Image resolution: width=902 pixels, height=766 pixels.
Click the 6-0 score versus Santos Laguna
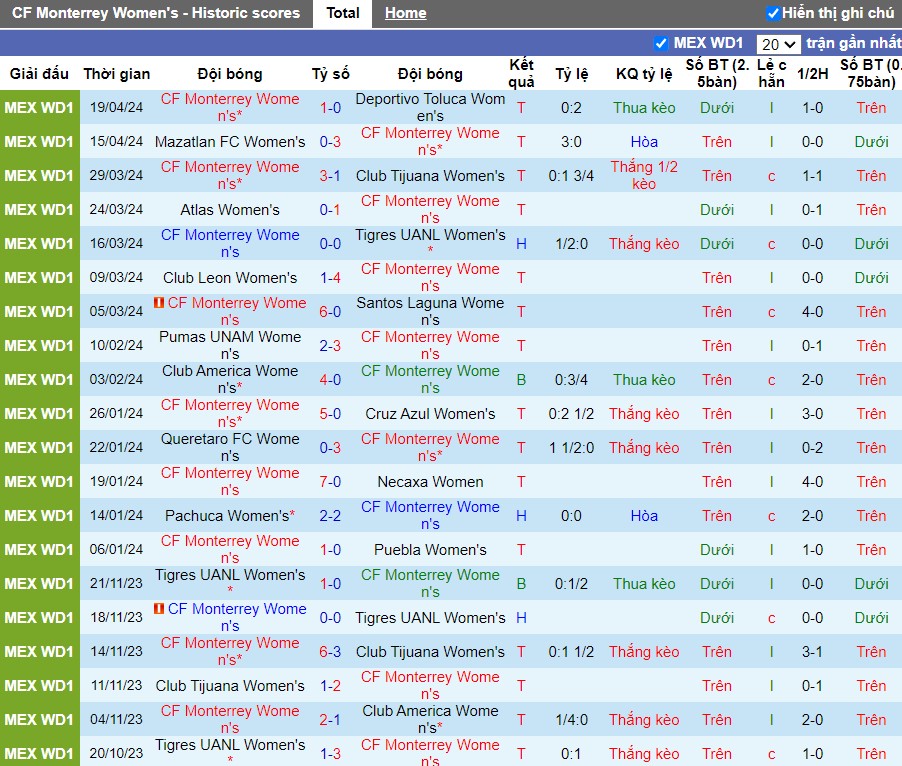pyautogui.click(x=330, y=312)
